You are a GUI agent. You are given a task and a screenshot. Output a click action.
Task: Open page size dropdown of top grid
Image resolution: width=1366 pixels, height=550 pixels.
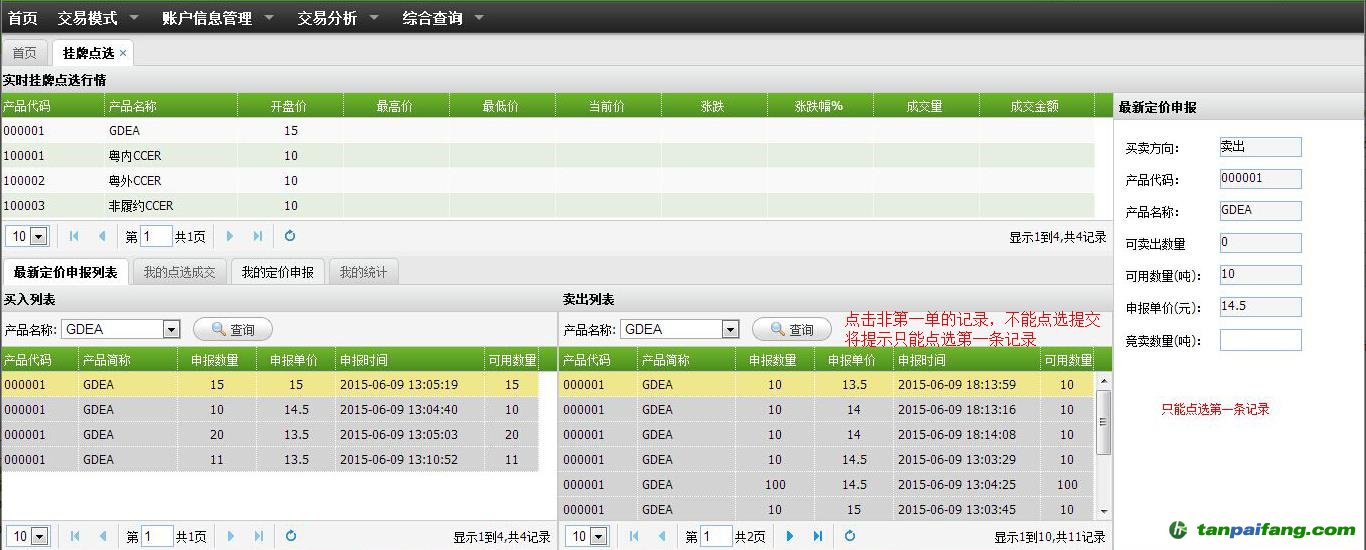(x=39, y=237)
